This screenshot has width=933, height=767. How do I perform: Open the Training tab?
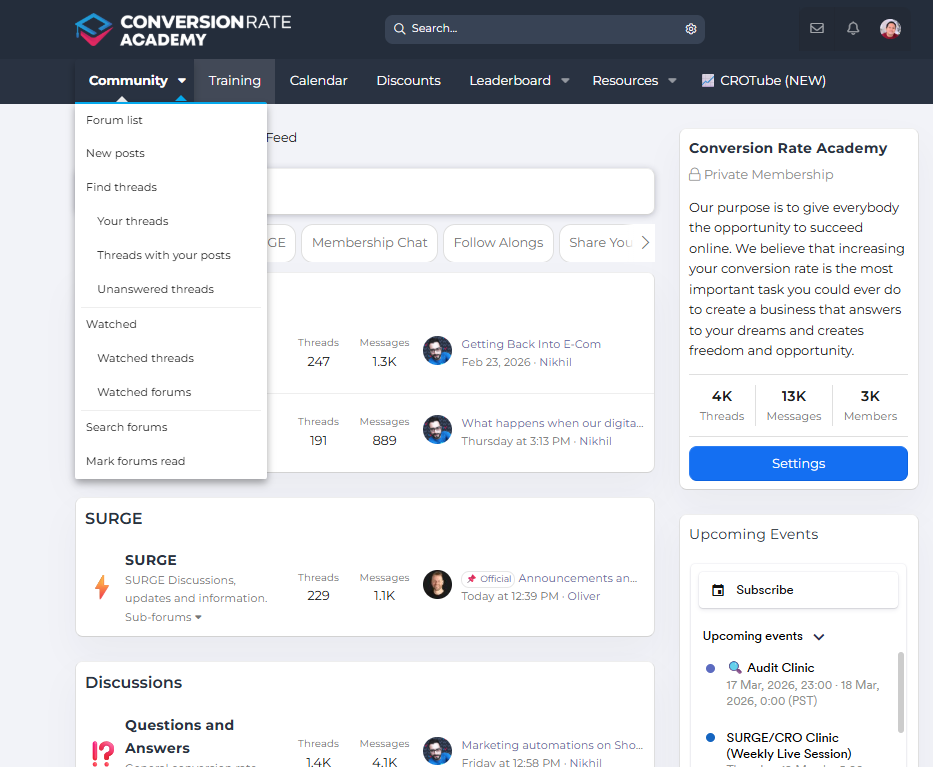coord(234,80)
